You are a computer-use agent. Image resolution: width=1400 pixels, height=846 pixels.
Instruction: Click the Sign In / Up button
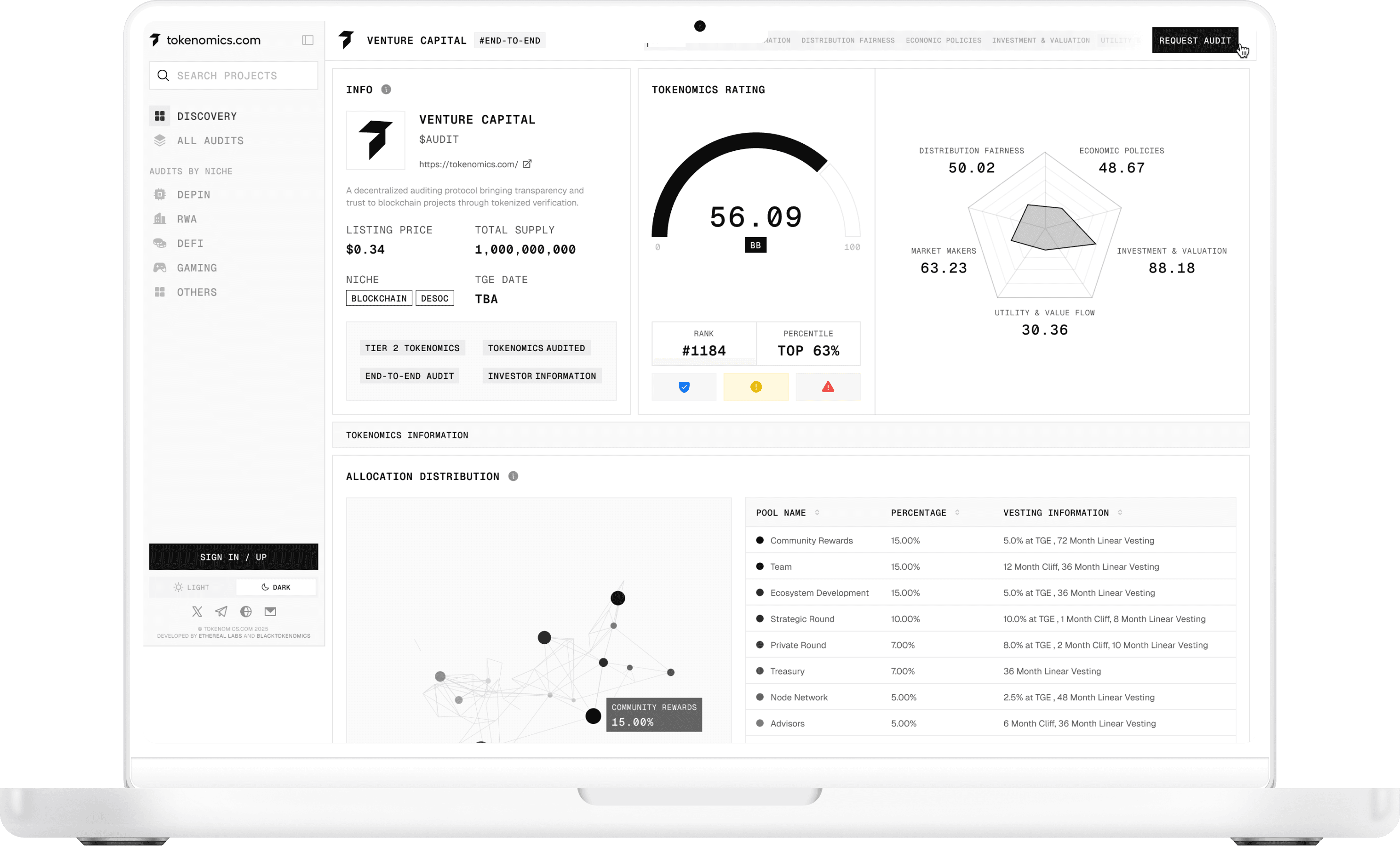click(234, 557)
